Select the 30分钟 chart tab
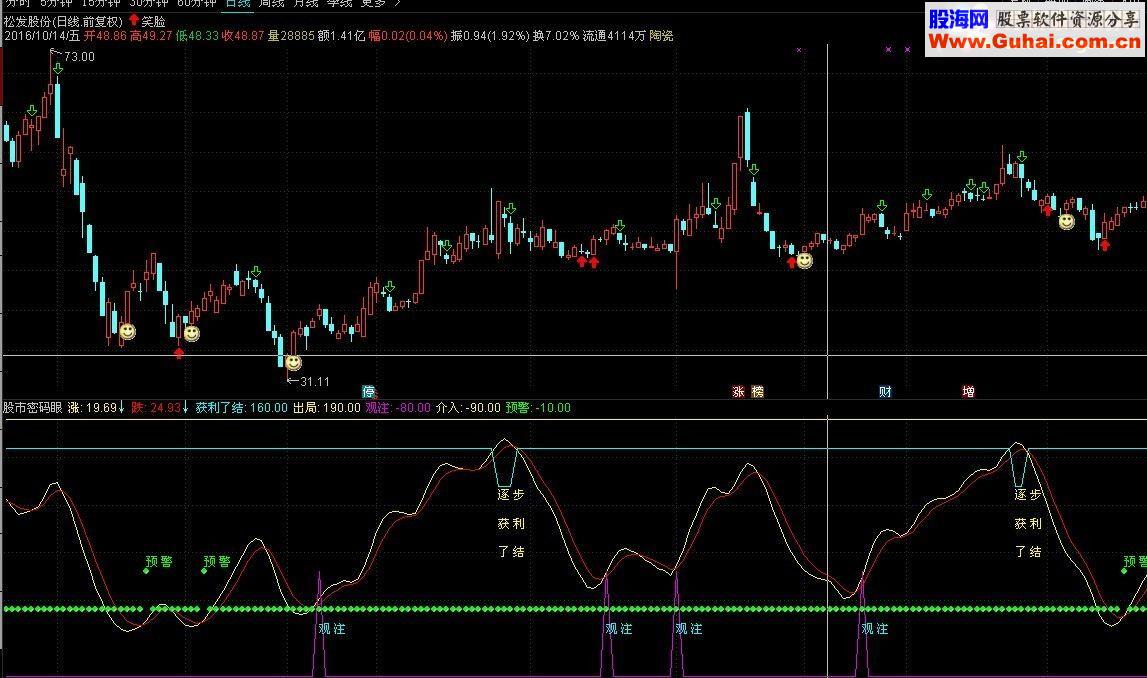This screenshot has width=1147, height=678. click(x=149, y=4)
